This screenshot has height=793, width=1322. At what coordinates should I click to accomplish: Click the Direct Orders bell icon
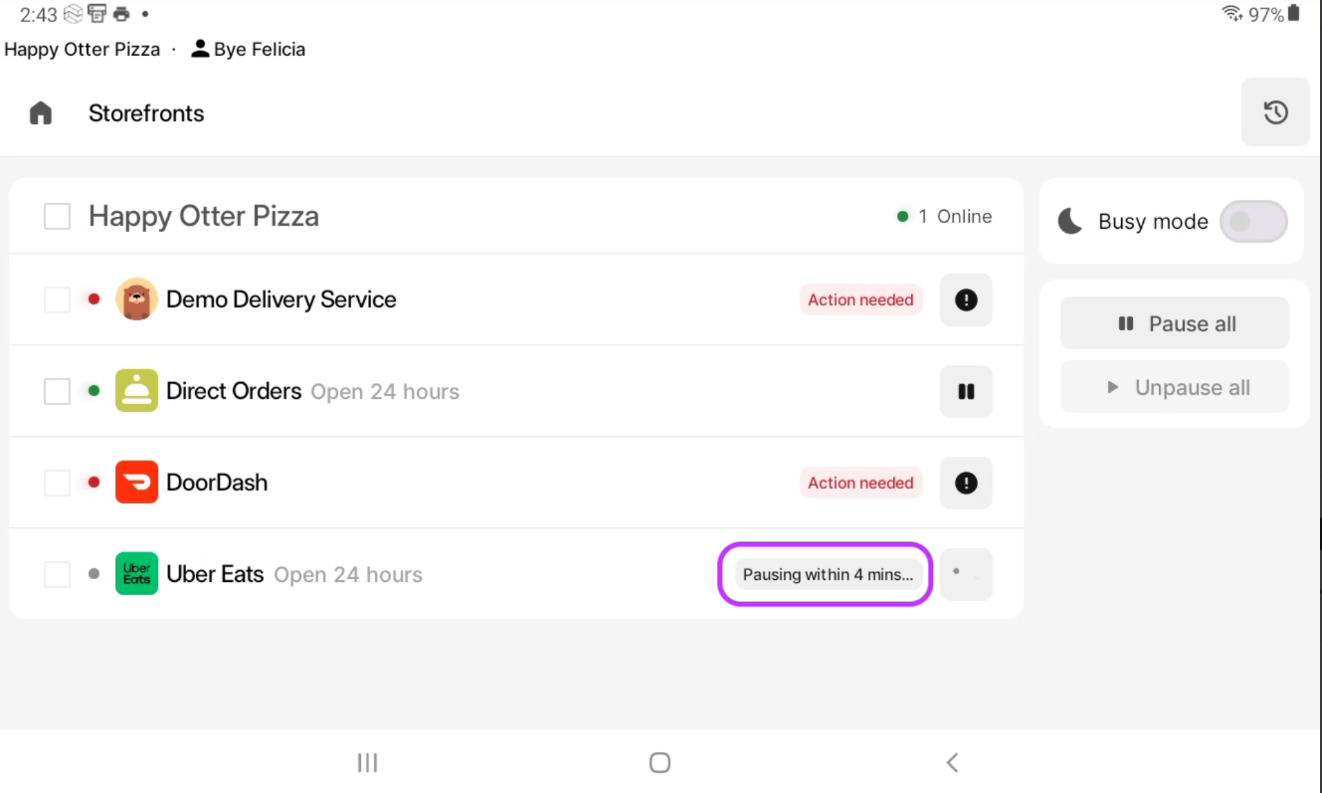click(136, 391)
